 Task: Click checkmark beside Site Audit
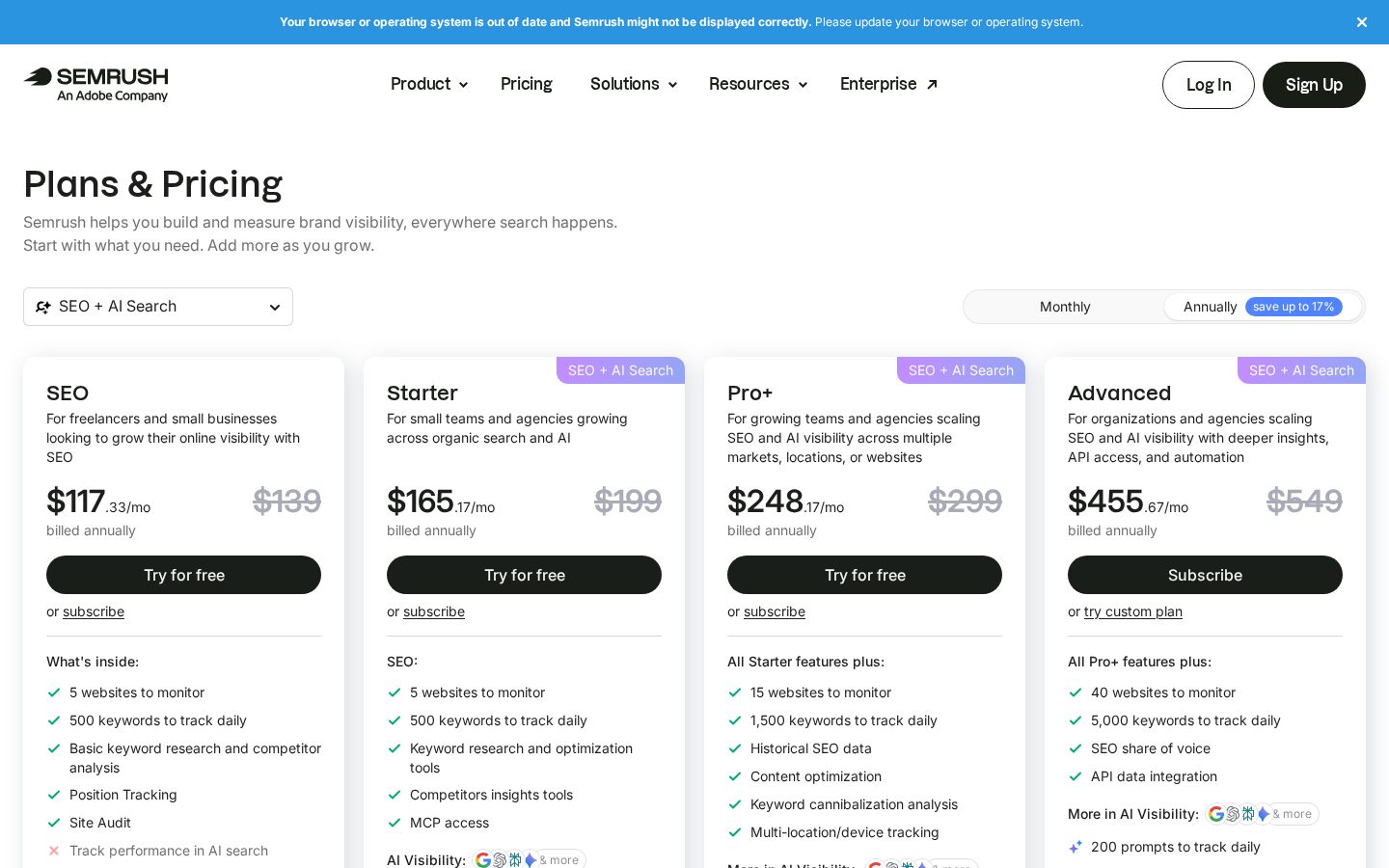pos(54,823)
